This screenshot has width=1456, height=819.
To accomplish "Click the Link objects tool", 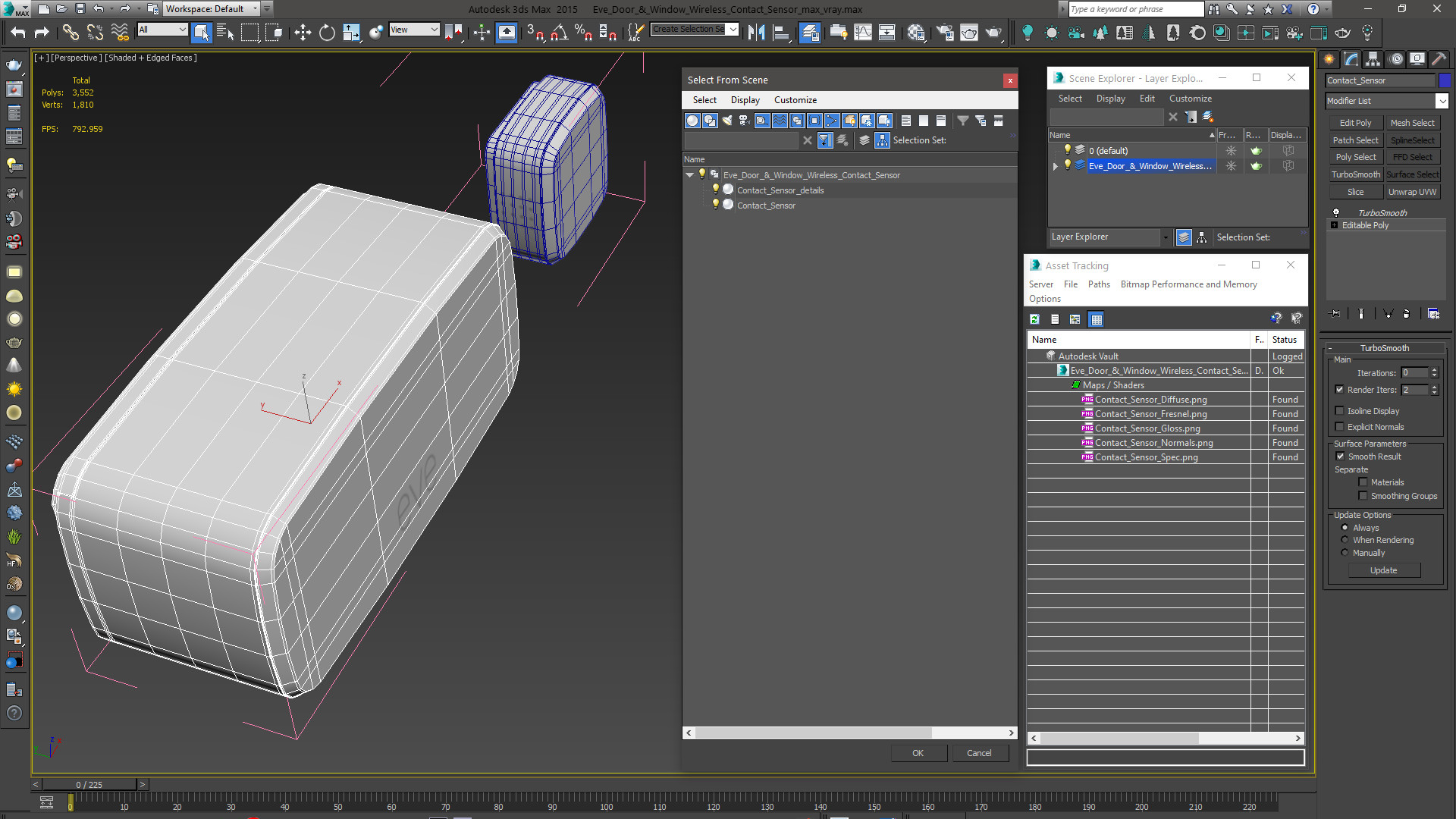I will pos(70,32).
